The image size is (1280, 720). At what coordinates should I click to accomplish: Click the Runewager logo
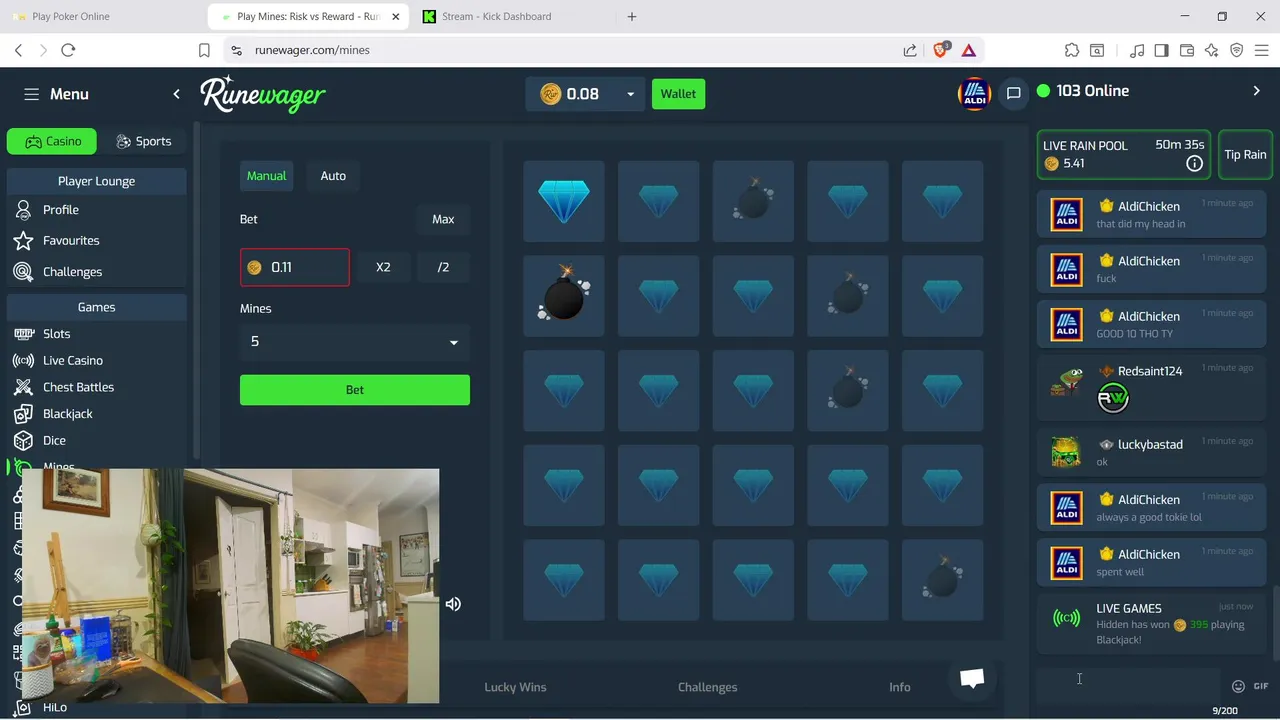(263, 94)
